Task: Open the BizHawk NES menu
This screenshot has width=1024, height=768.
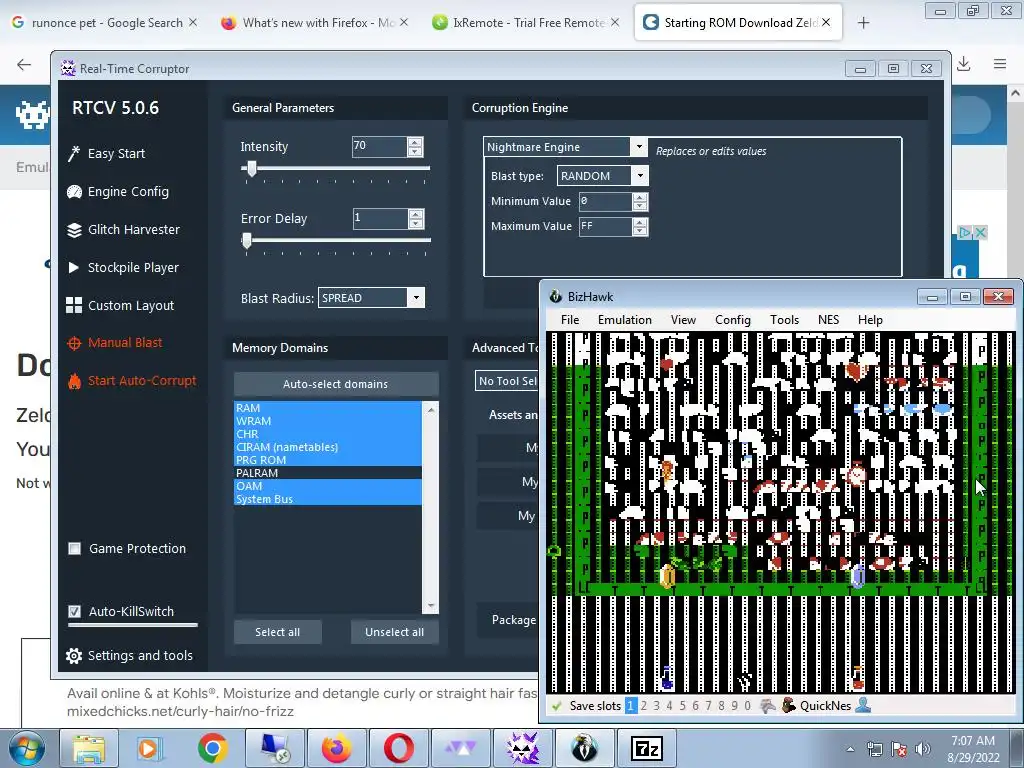Action: 828,320
